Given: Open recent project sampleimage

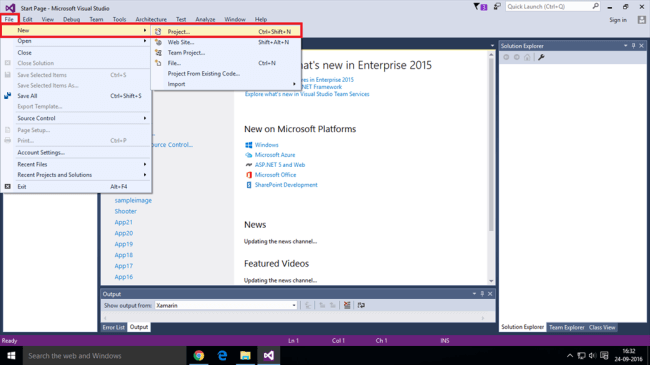Looking at the screenshot, I should 133,200.
